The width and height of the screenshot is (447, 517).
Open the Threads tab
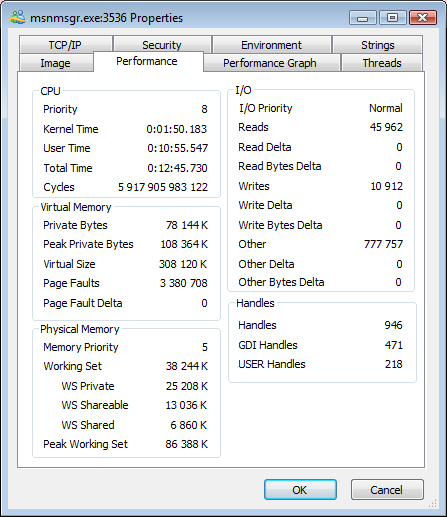(382, 63)
